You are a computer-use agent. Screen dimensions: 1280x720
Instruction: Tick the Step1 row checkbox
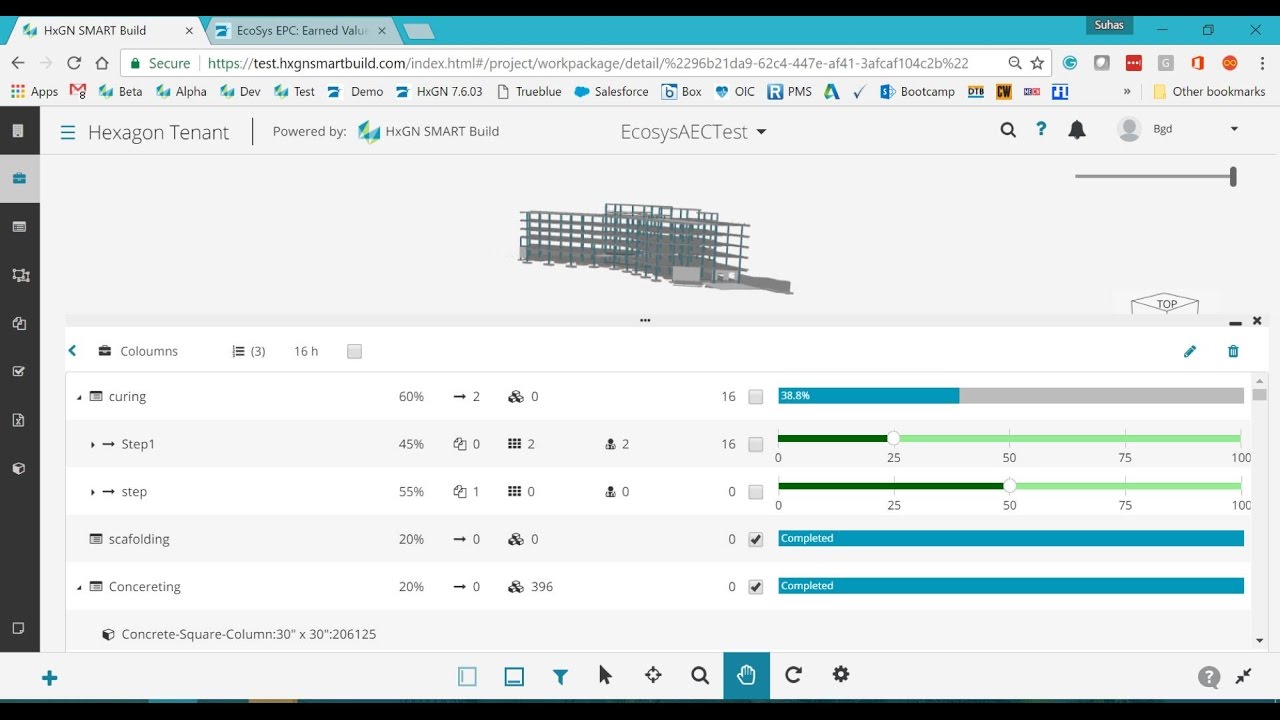756,444
